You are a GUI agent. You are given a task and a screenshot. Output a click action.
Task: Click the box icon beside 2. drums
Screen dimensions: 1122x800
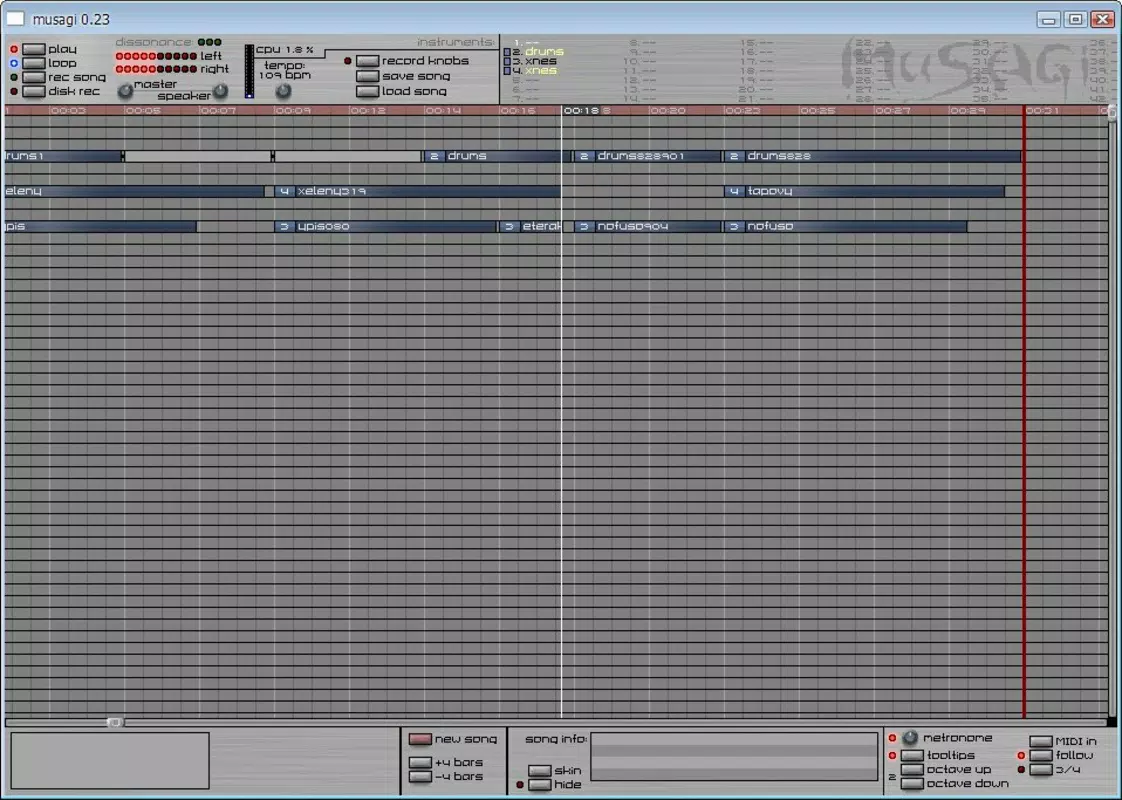(507, 52)
